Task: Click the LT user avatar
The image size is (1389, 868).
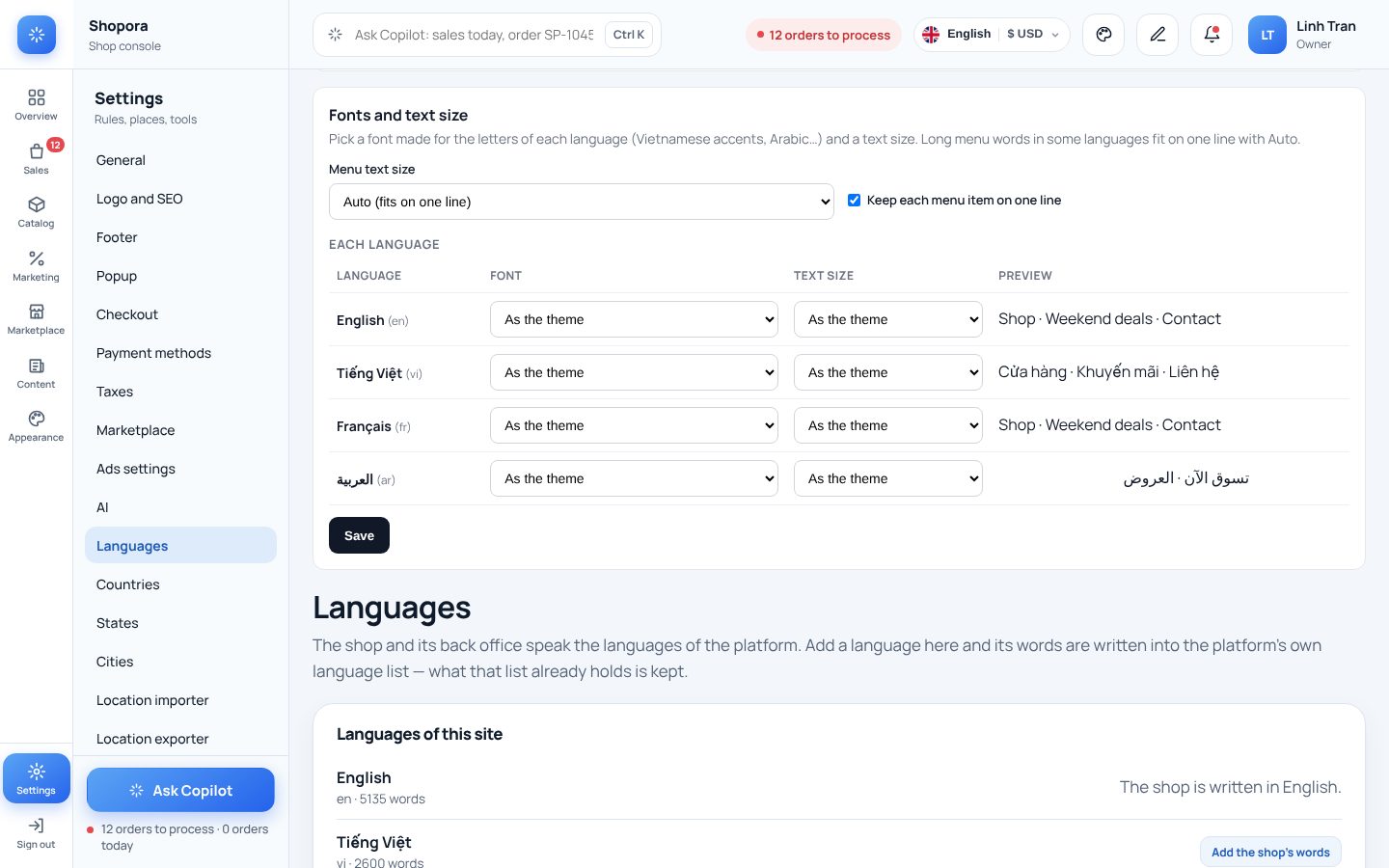Action: (1267, 35)
